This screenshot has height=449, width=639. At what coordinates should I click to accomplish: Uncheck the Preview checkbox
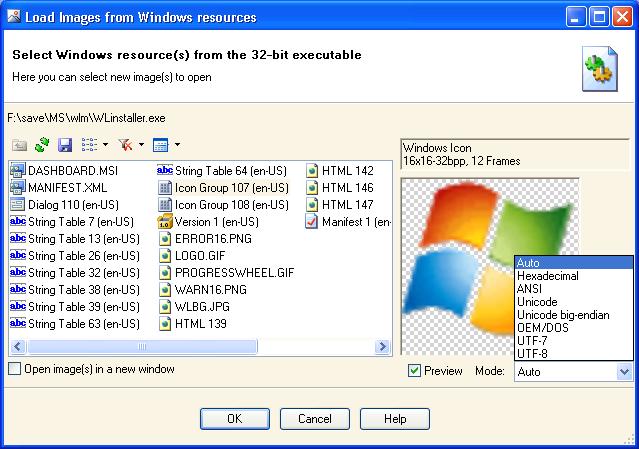415,371
